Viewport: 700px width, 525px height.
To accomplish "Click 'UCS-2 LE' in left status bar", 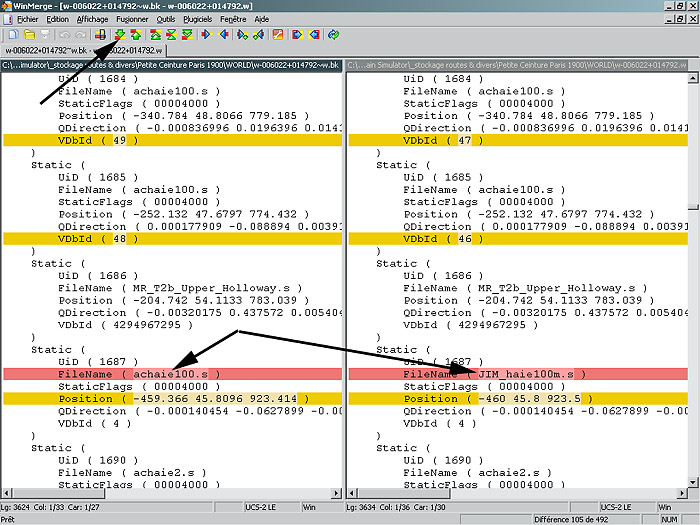I will pos(260,507).
